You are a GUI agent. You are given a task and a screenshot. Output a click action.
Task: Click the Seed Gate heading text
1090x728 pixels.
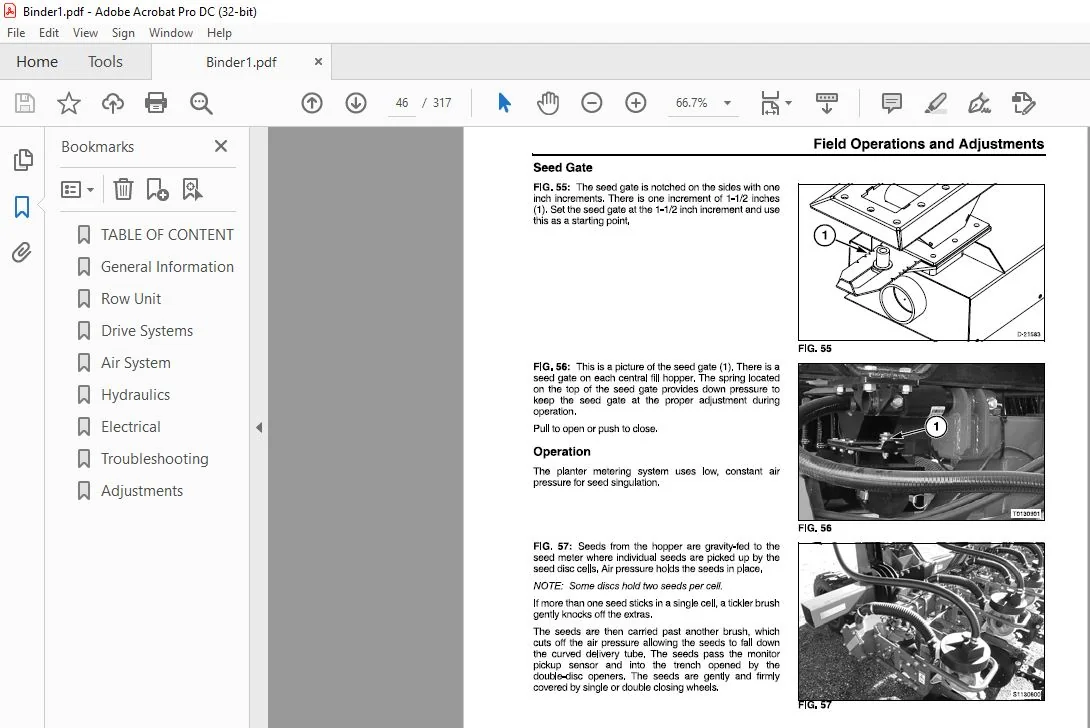(x=562, y=168)
